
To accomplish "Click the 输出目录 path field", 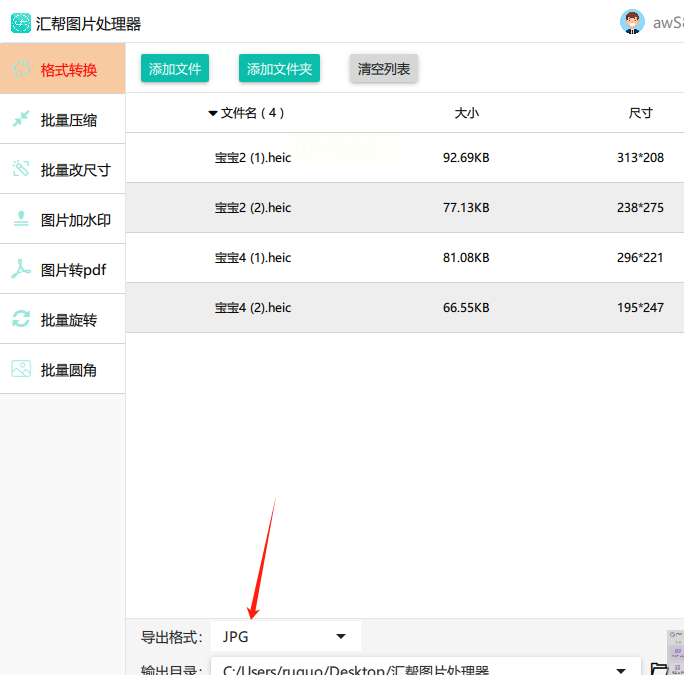I will coord(426,667).
